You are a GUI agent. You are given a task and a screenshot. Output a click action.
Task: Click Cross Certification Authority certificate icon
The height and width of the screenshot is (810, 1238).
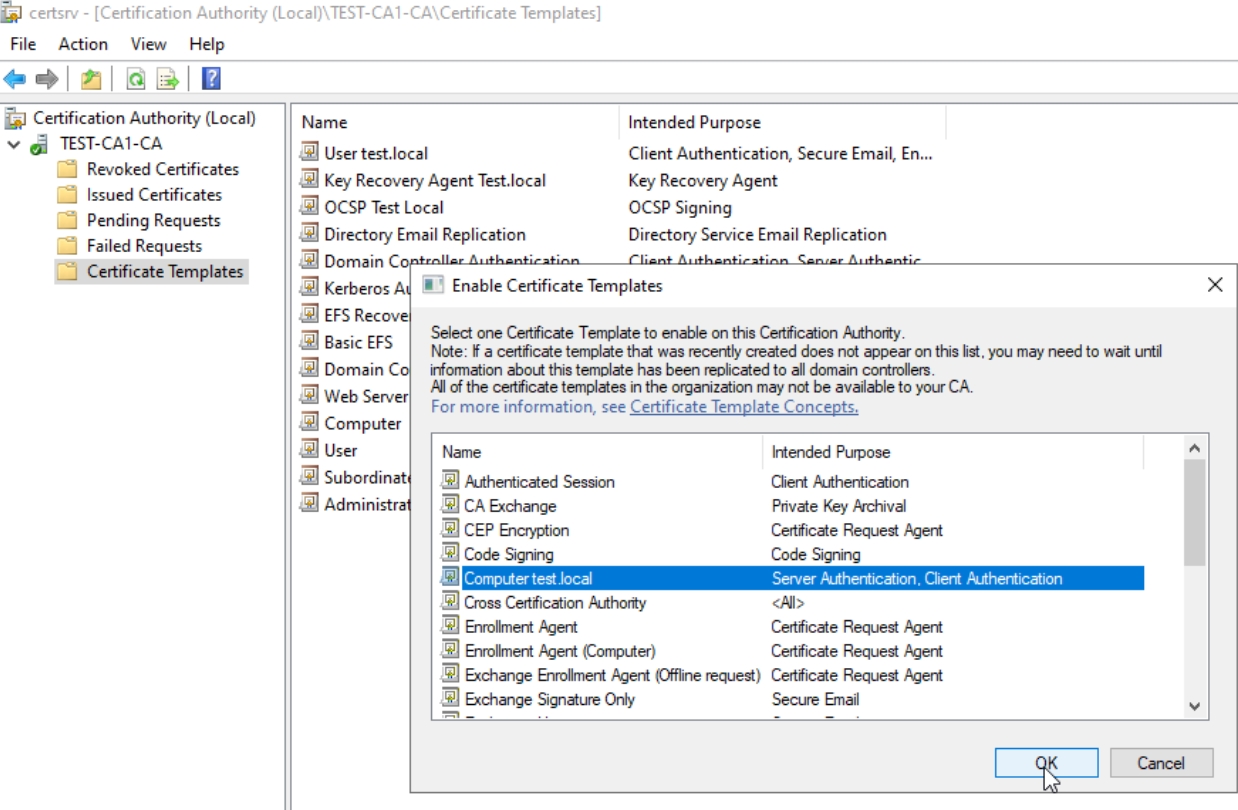click(451, 602)
